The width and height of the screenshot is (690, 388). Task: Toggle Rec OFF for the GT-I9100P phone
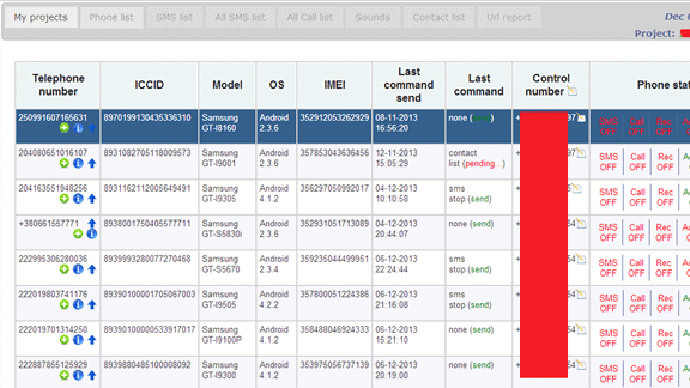click(x=664, y=338)
